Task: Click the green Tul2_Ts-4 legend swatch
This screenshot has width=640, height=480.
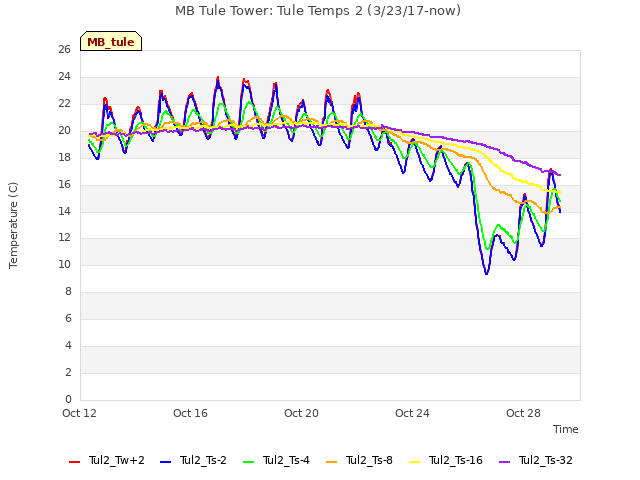Action: pyautogui.click(x=249, y=462)
